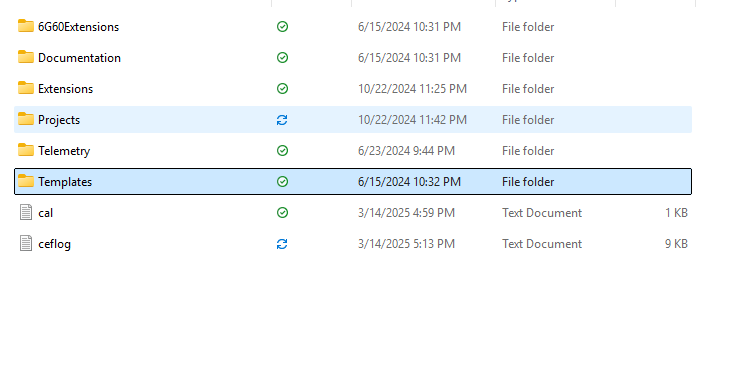The width and height of the screenshot is (745, 365).
Task: Click the green synced checkmark beside Templates
Action: coord(282,182)
